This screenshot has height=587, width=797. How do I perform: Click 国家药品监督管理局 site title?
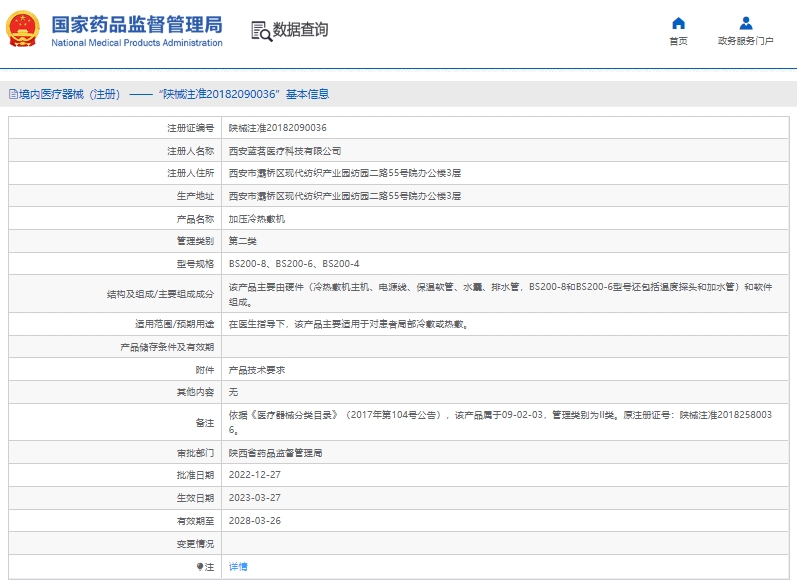coord(137,24)
